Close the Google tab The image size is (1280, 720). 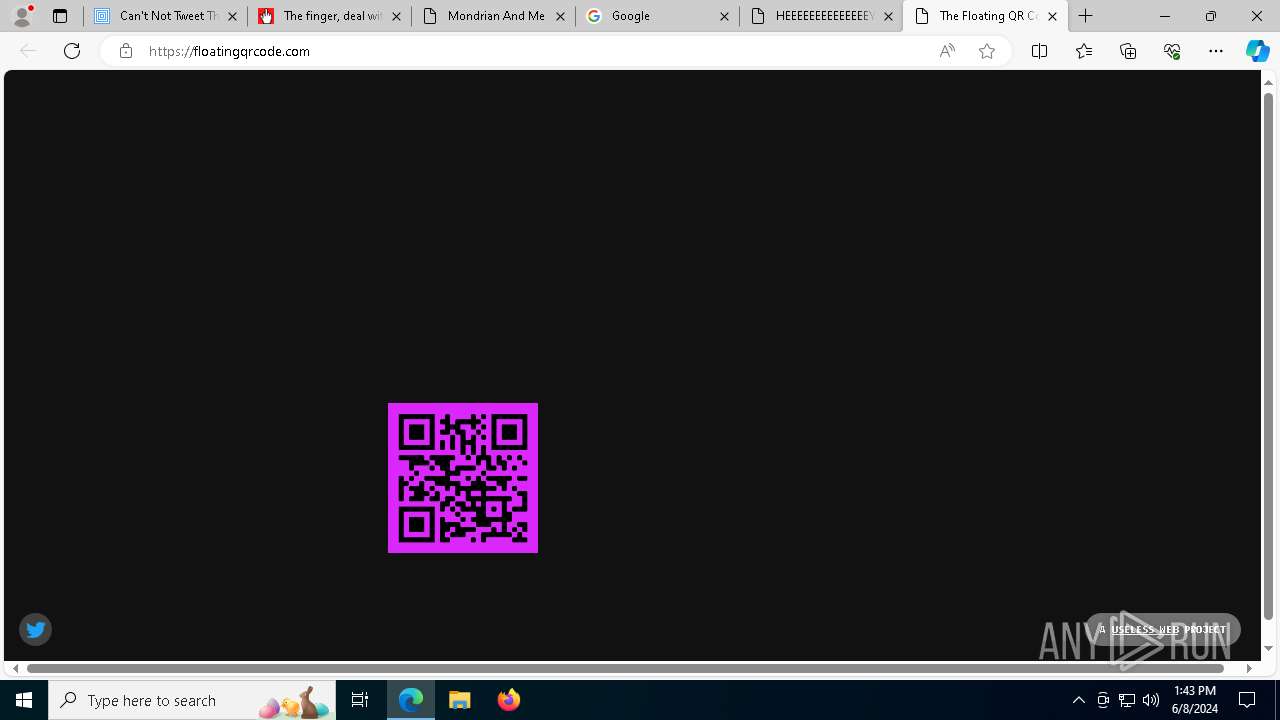point(724,16)
